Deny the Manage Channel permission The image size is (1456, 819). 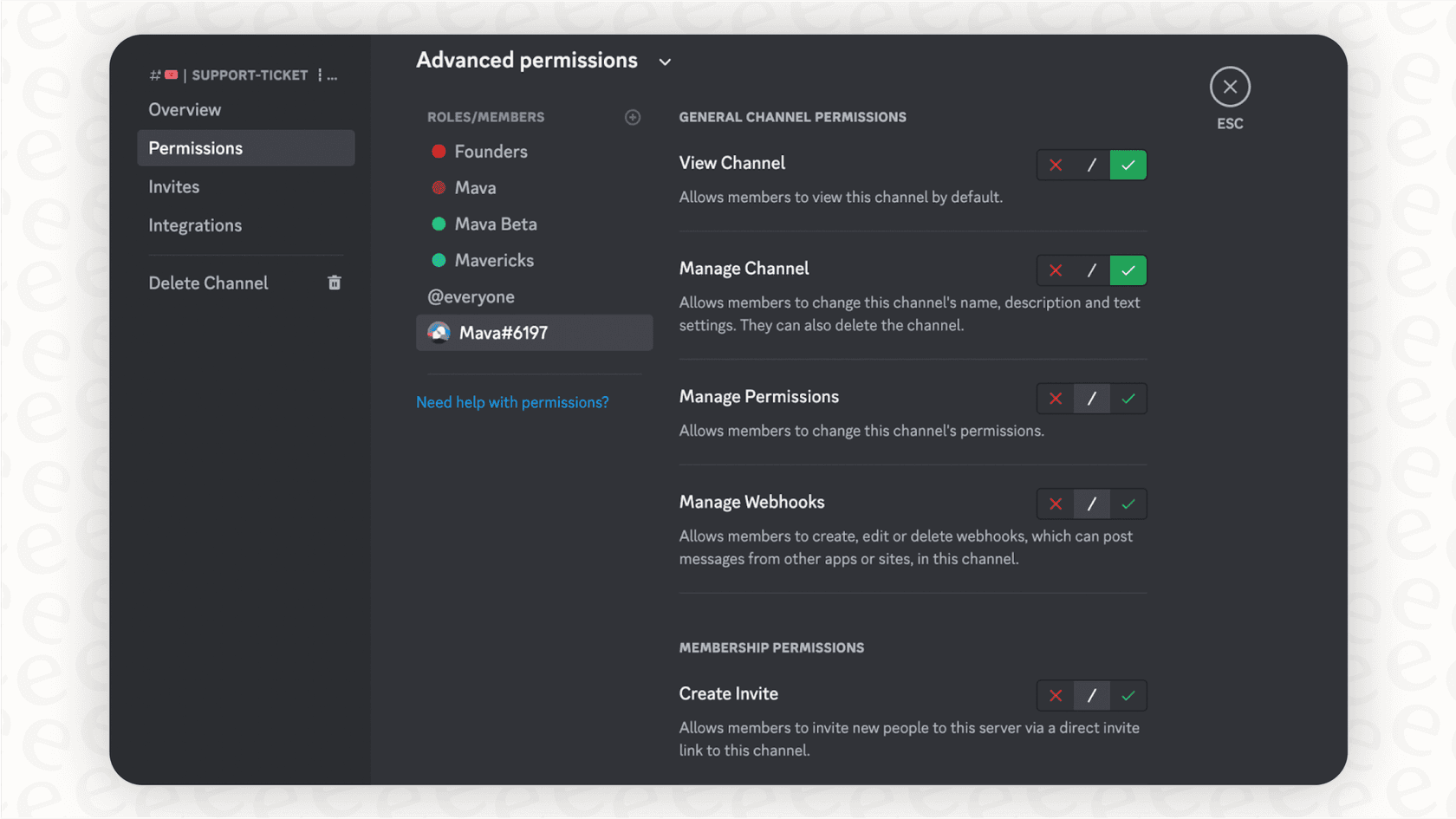[x=1055, y=270]
